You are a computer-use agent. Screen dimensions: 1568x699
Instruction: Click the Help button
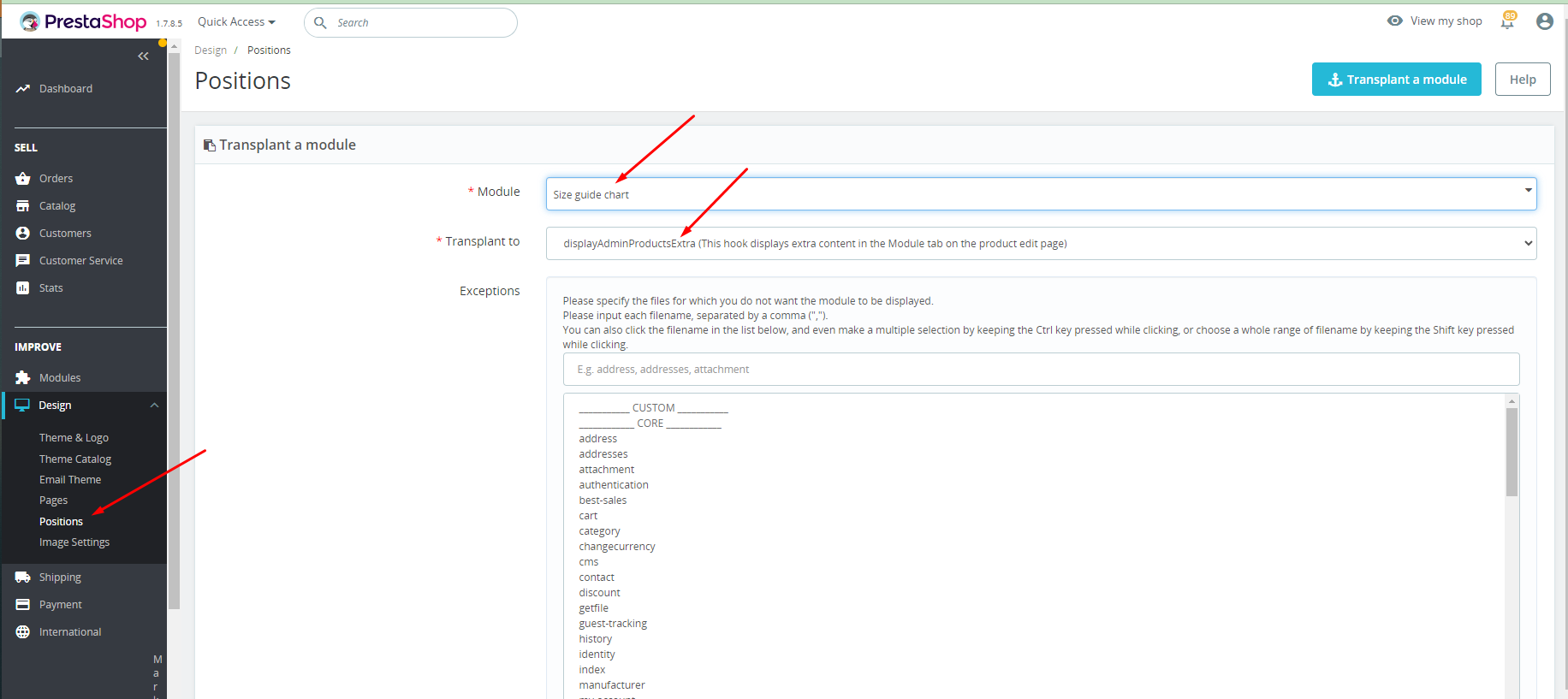coord(1523,80)
